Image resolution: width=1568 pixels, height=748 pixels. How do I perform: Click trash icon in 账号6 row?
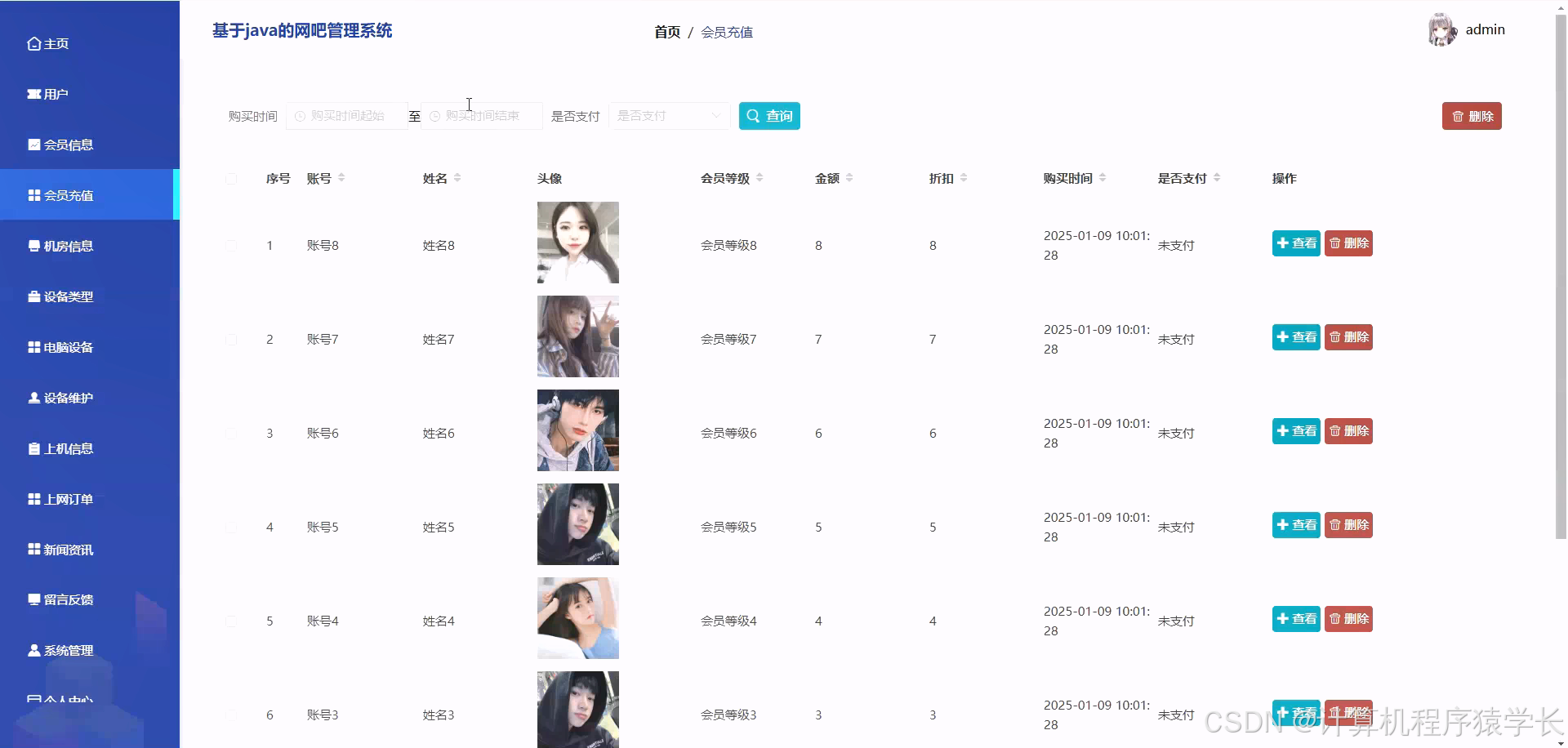pos(1335,431)
